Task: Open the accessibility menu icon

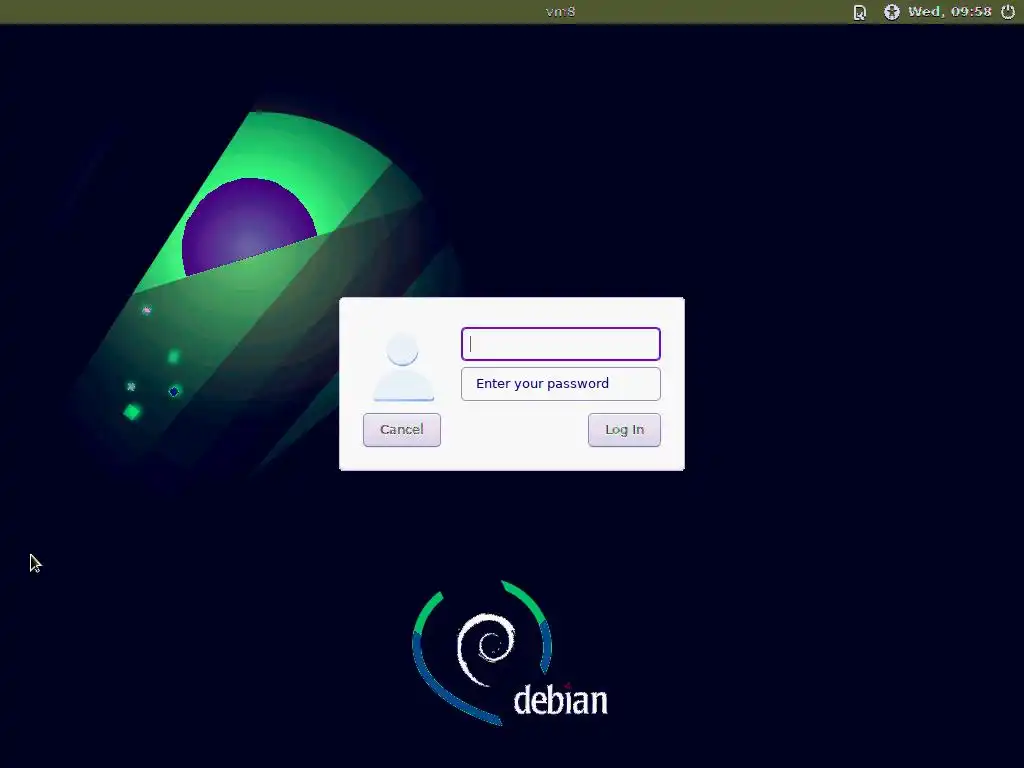Action: click(891, 12)
